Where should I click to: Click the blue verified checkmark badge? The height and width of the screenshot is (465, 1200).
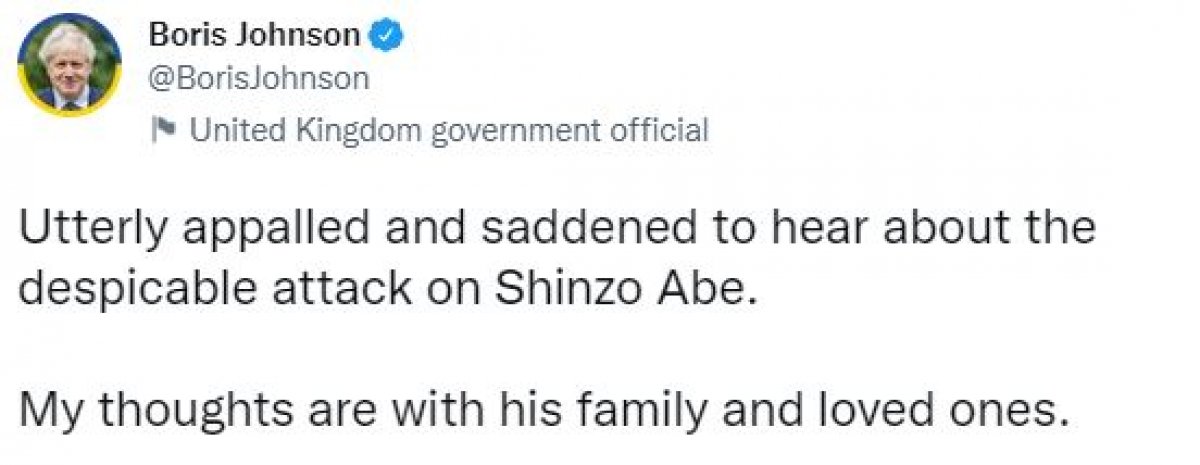tap(388, 35)
